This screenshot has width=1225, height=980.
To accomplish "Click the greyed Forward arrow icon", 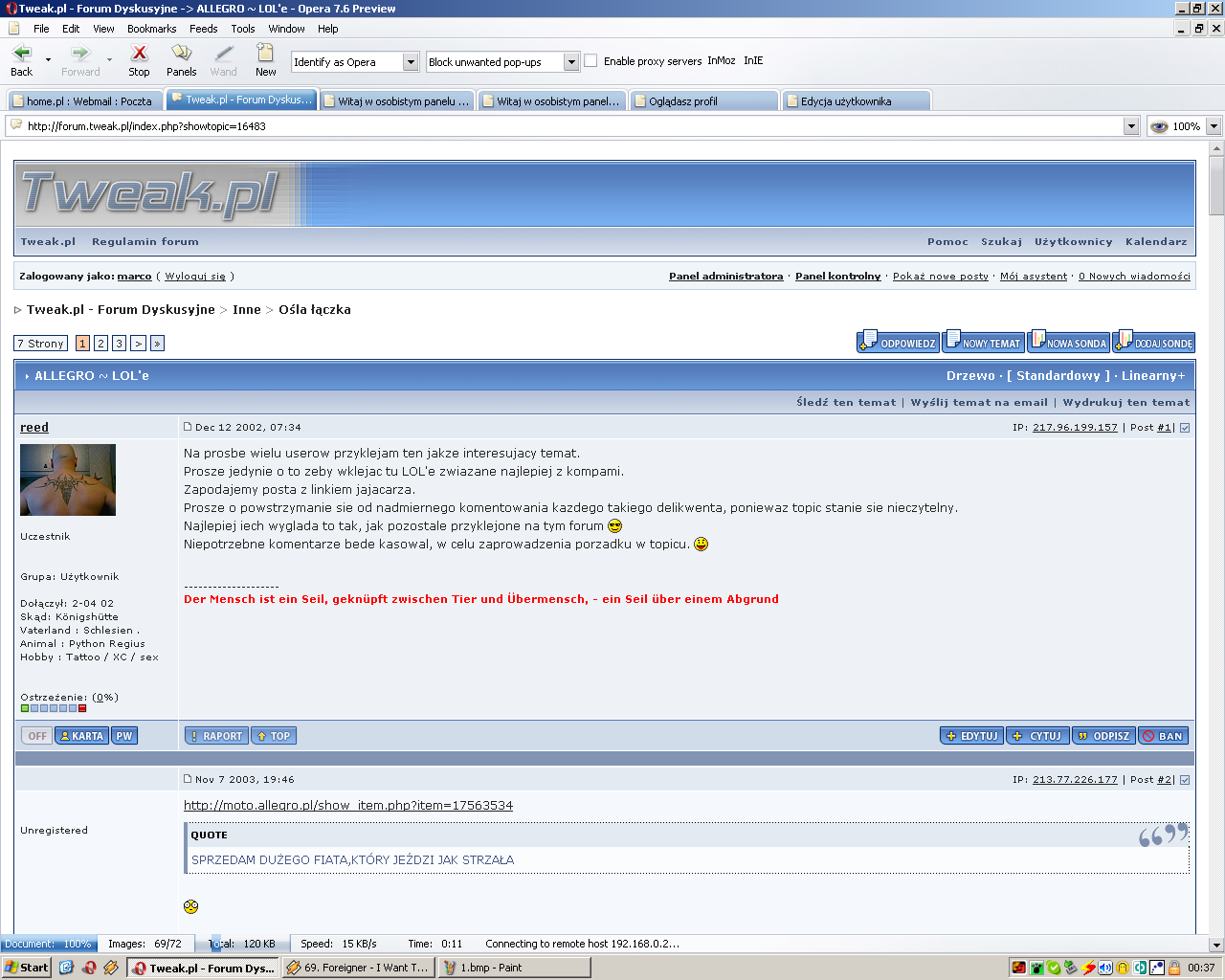I will pos(80,54).
